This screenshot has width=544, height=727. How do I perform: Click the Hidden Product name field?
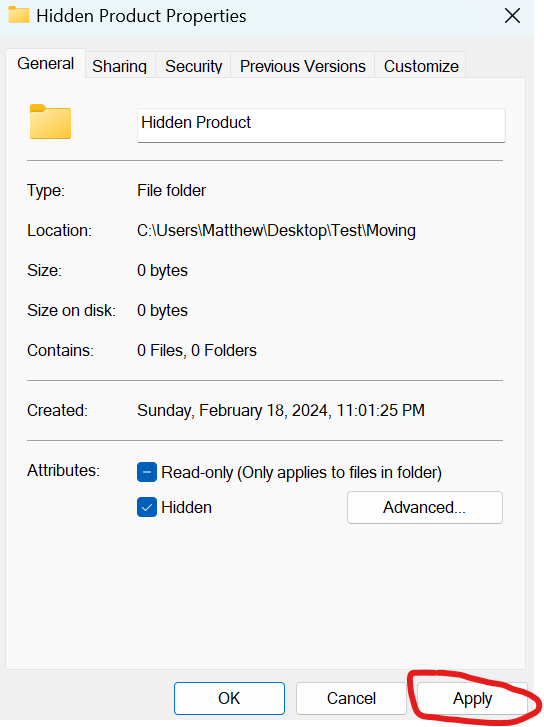click(321, 125)
